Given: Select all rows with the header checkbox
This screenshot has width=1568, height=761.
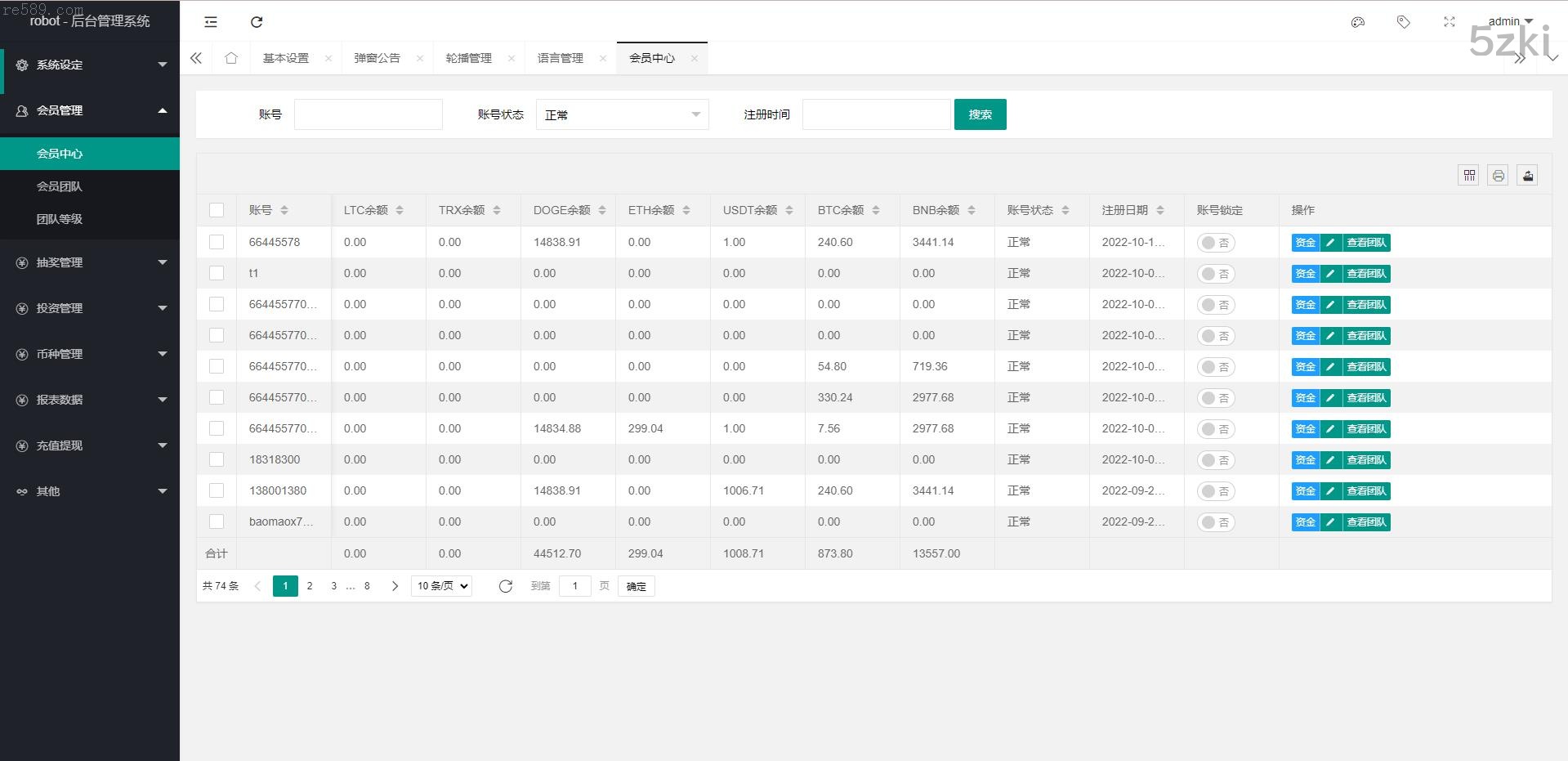Looking at the screenshot, I should [217, 210].
